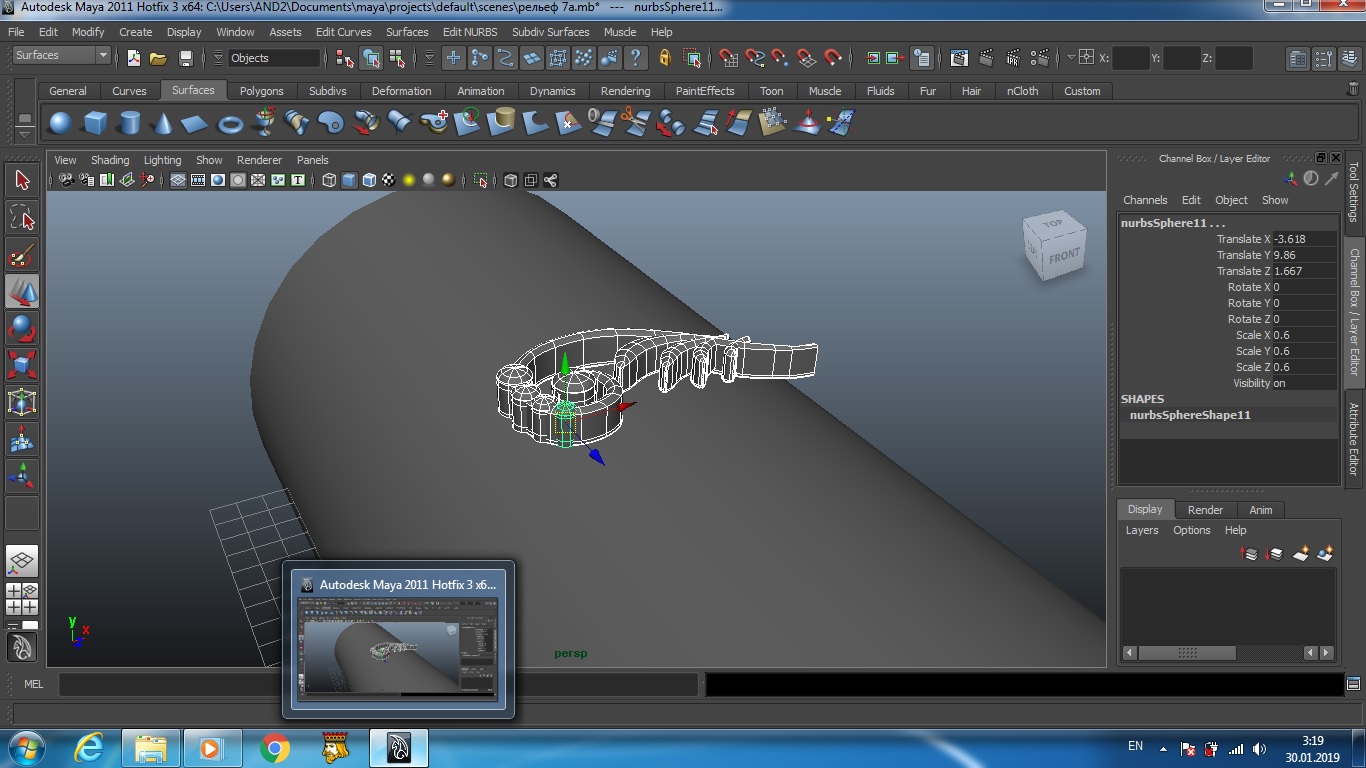Open shelf options menu arrow

point(25,134)
